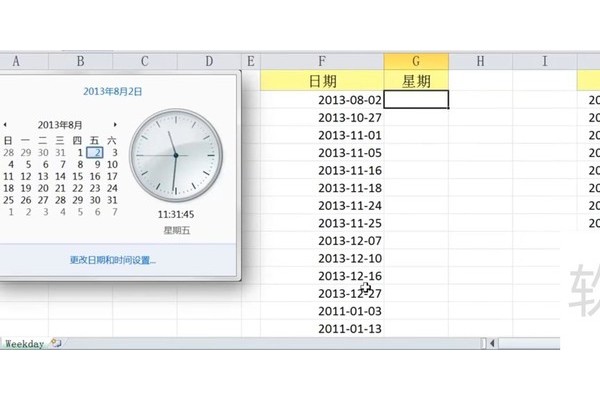
Task: Pick August 1 in the calendar
Action: (80, 153)
